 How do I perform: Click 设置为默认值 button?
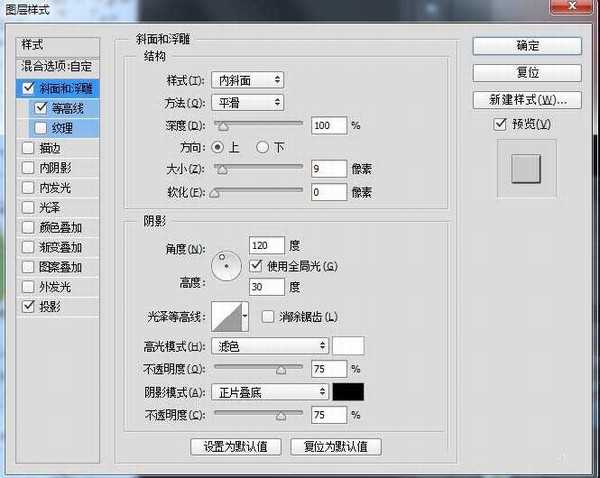point(235,447)
